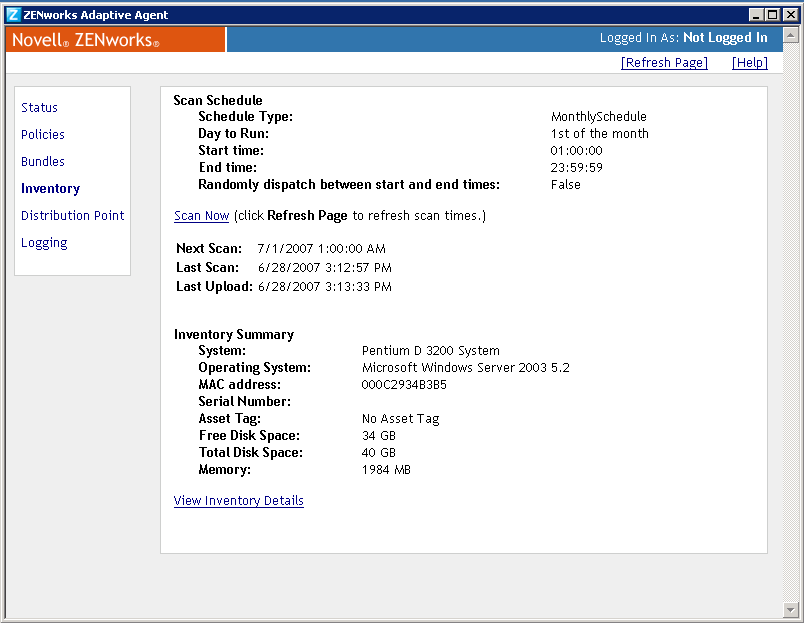
Task: Click the Operating System label
Action: tap(254, 368)
